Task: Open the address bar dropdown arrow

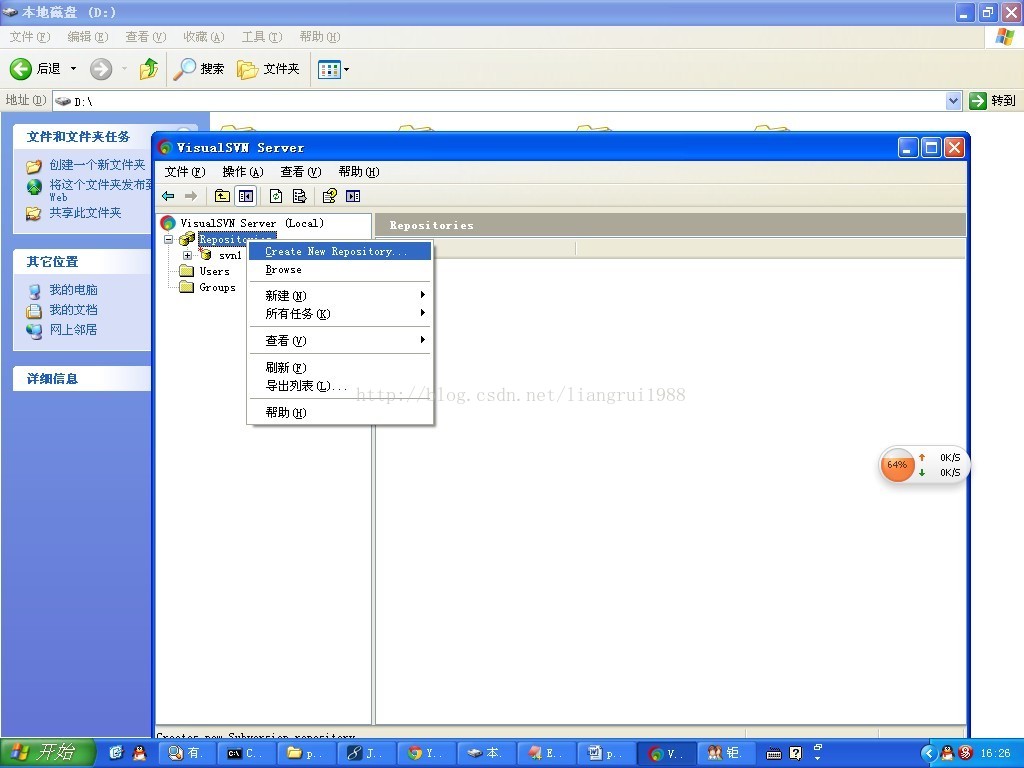Action: 953,101
